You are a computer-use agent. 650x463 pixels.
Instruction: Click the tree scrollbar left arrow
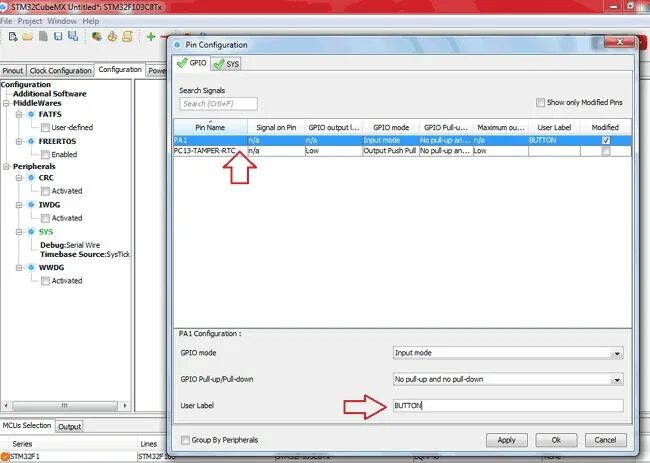[x=6, y=405]
